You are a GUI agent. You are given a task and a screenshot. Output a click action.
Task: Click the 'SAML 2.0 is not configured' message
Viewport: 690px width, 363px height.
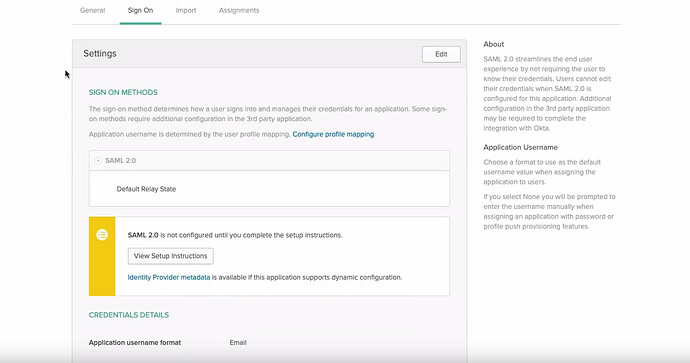pos(235,235)
